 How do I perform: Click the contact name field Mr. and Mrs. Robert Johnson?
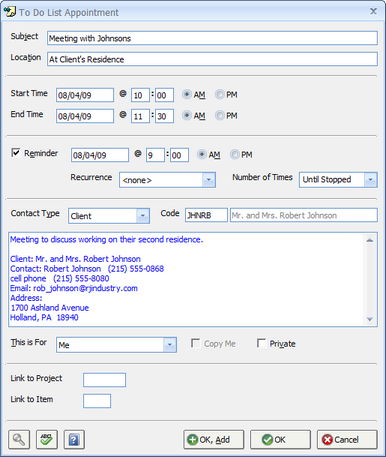[x=304, y=215]
